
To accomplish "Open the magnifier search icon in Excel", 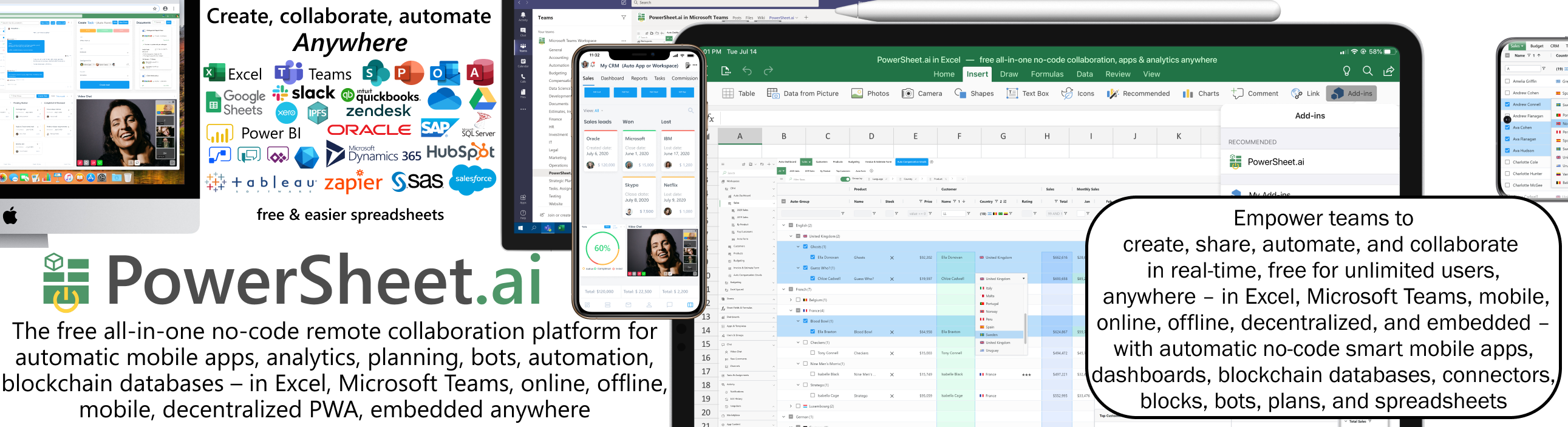I will coord(1368,71).
